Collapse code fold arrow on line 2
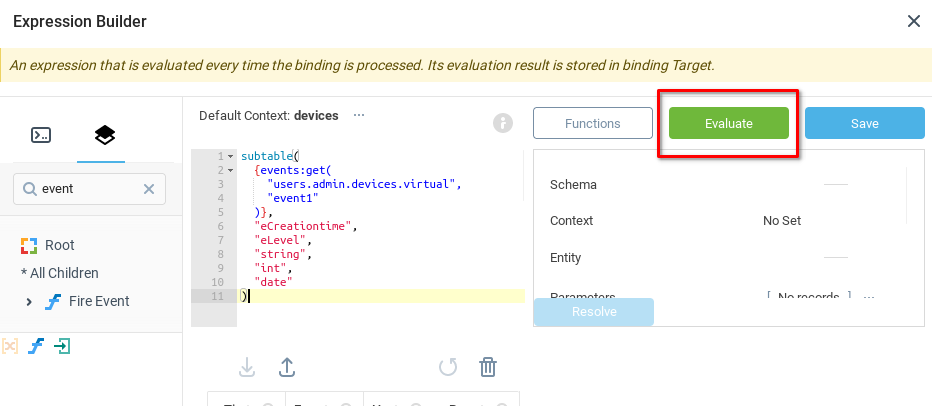The height and width of the screenshot is (406, 932). [x=231, y=171]
